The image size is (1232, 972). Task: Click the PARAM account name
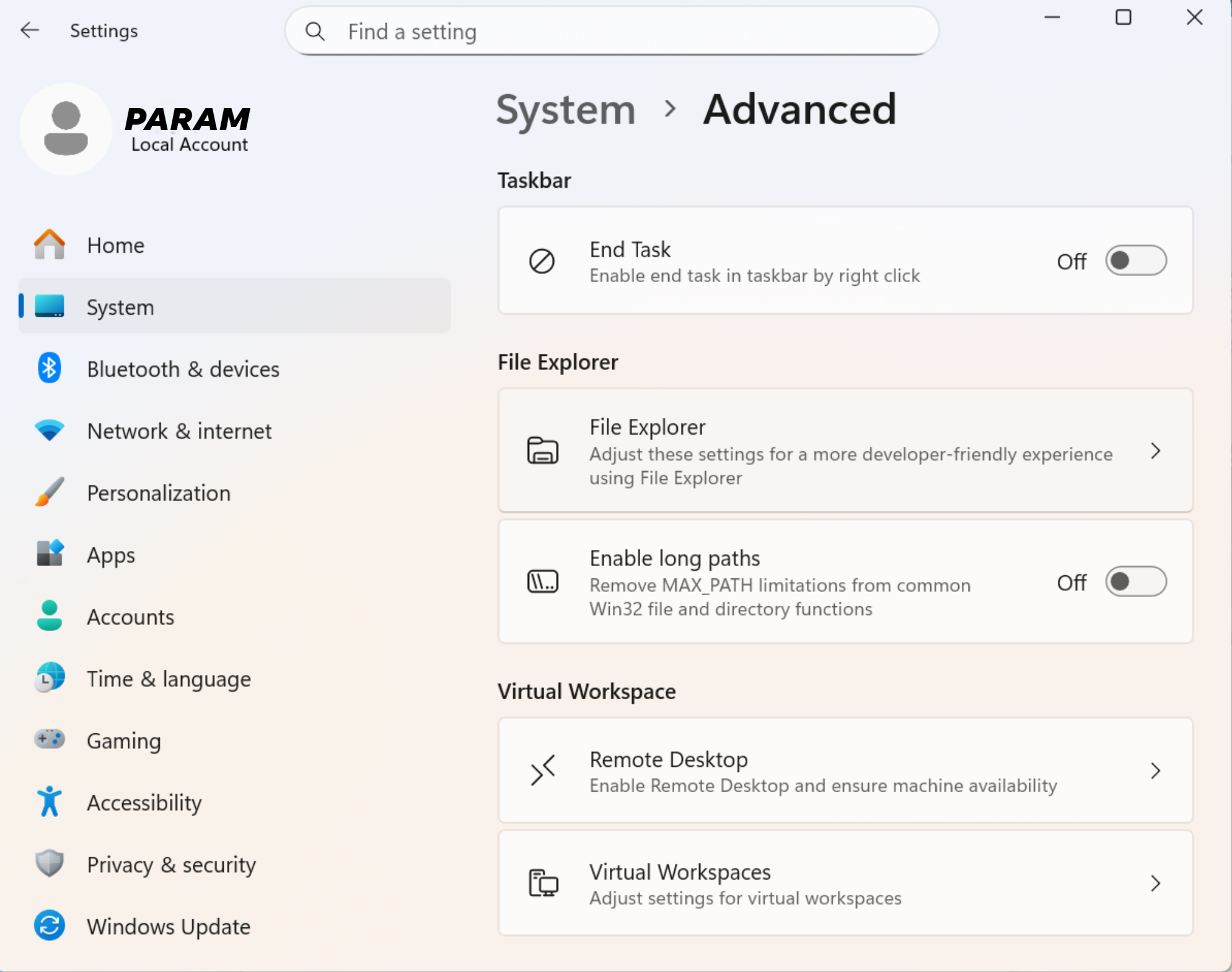188,118
